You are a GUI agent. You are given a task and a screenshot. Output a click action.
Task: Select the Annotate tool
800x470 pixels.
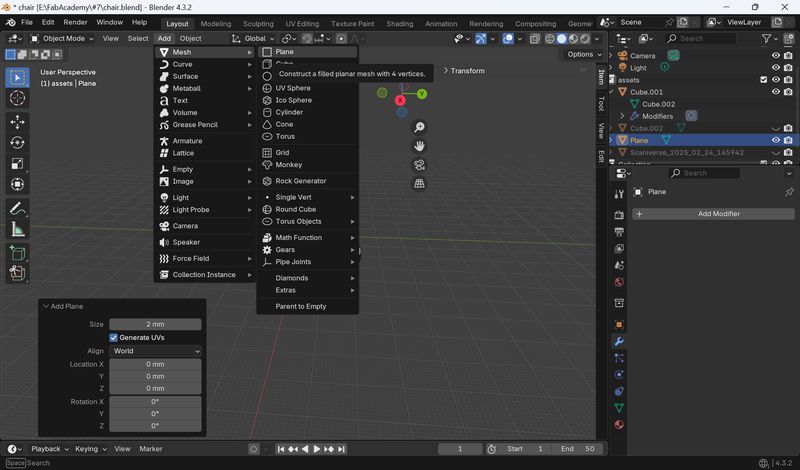[x=17, y=209]
